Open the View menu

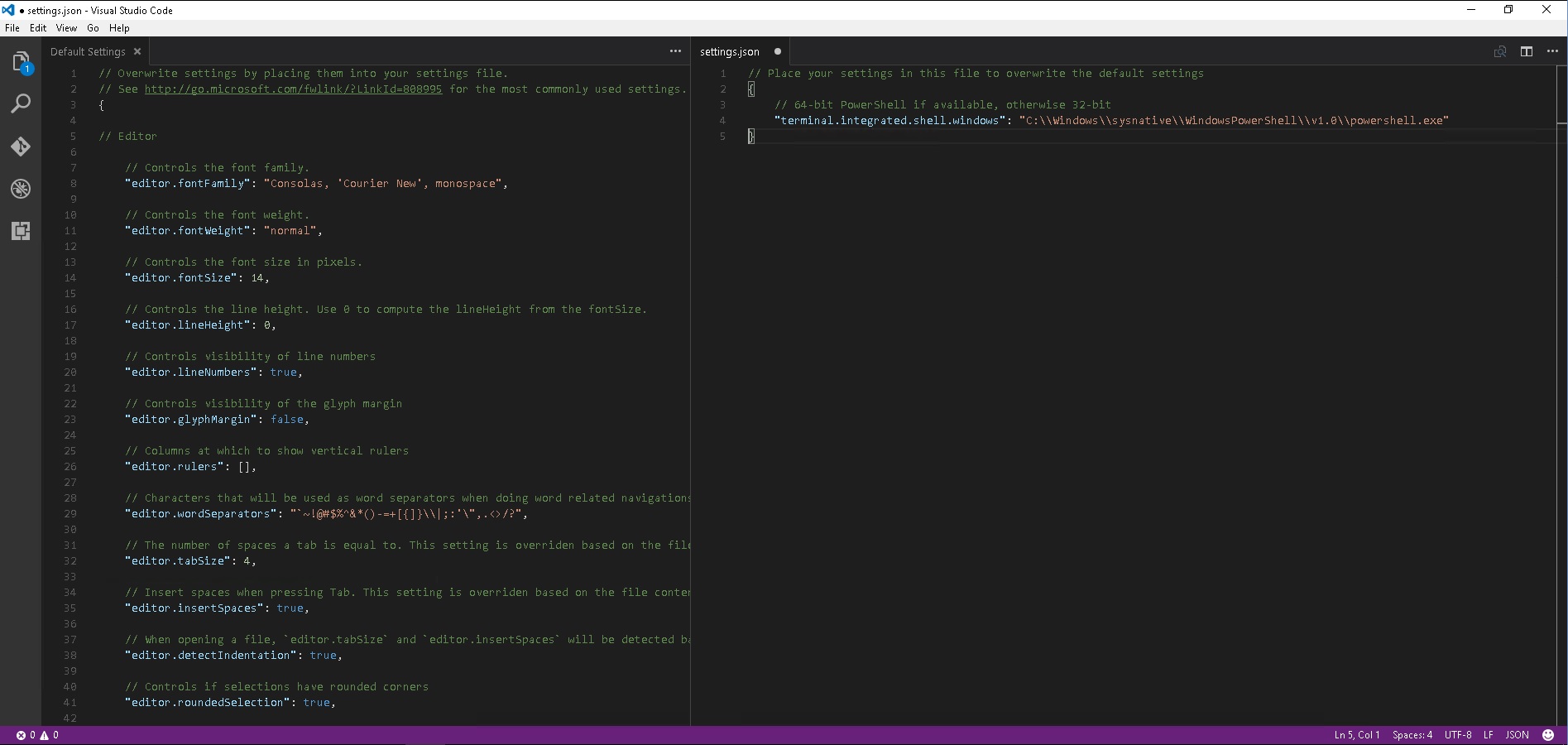click(66, 27)
